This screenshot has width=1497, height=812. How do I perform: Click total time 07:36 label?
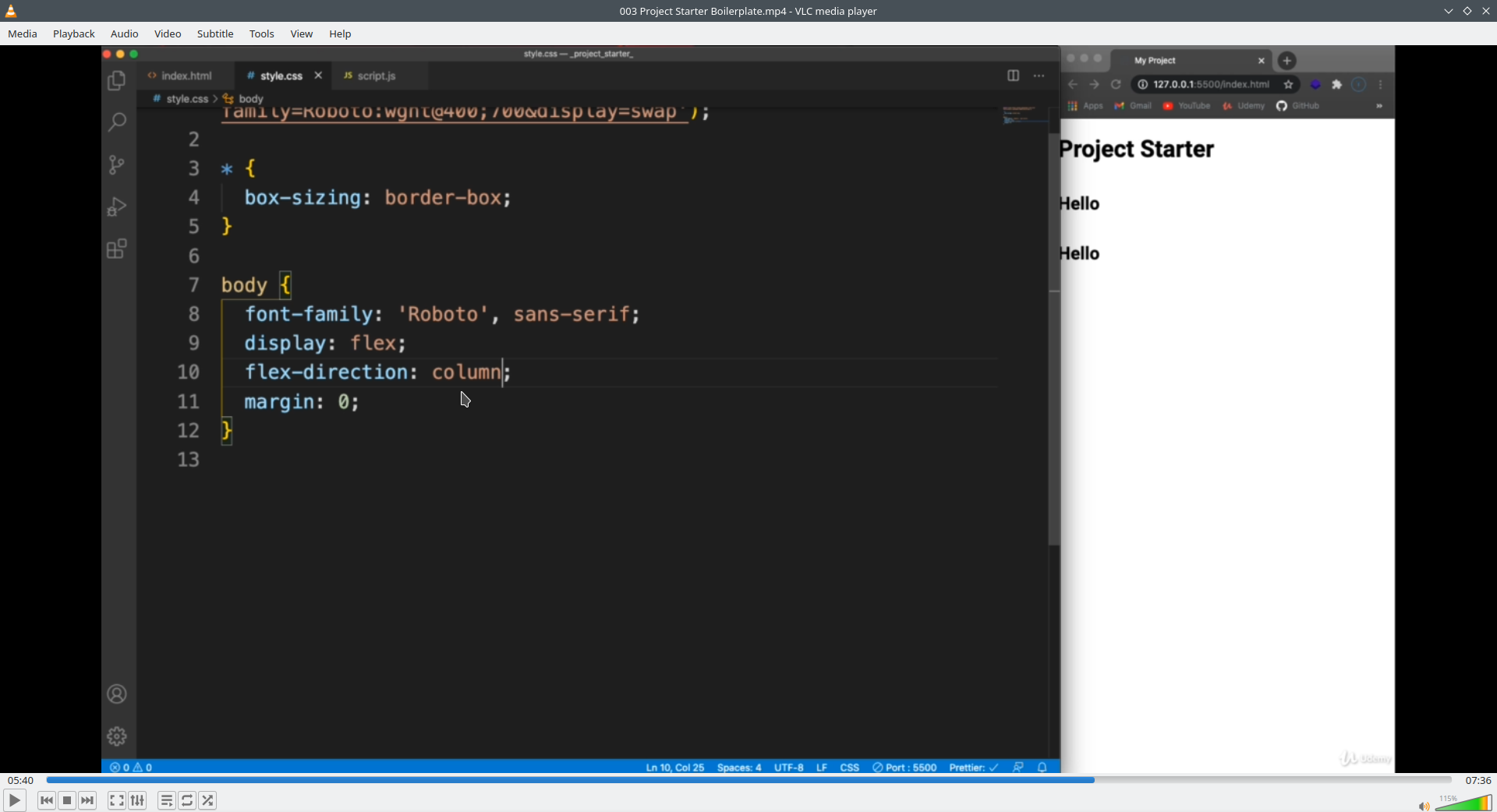click(1478, 780)
